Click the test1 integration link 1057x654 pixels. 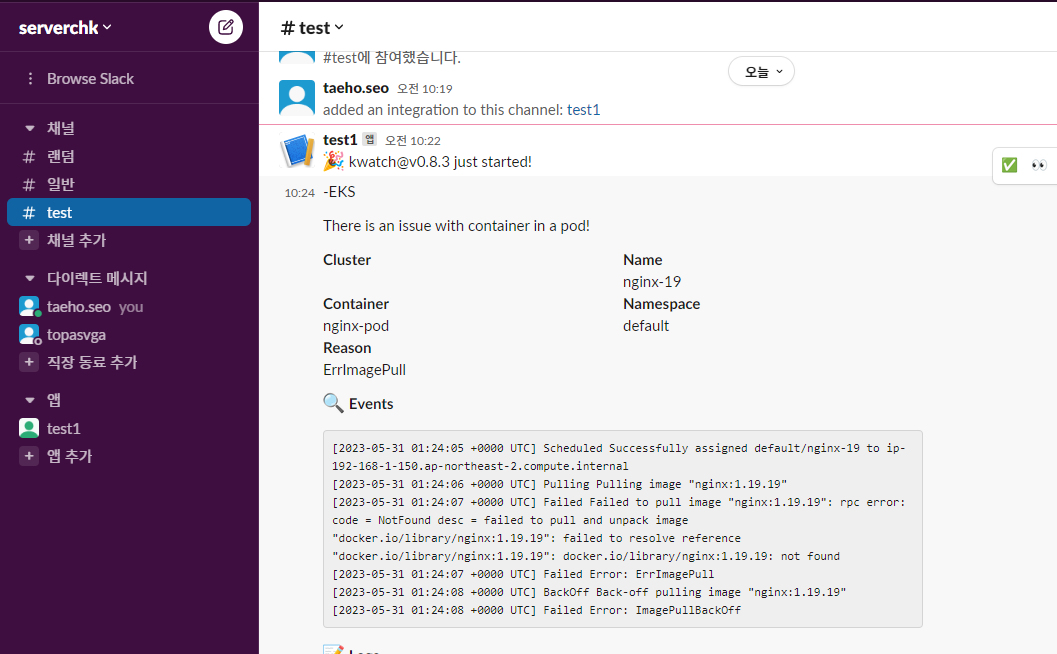(583, 110)
